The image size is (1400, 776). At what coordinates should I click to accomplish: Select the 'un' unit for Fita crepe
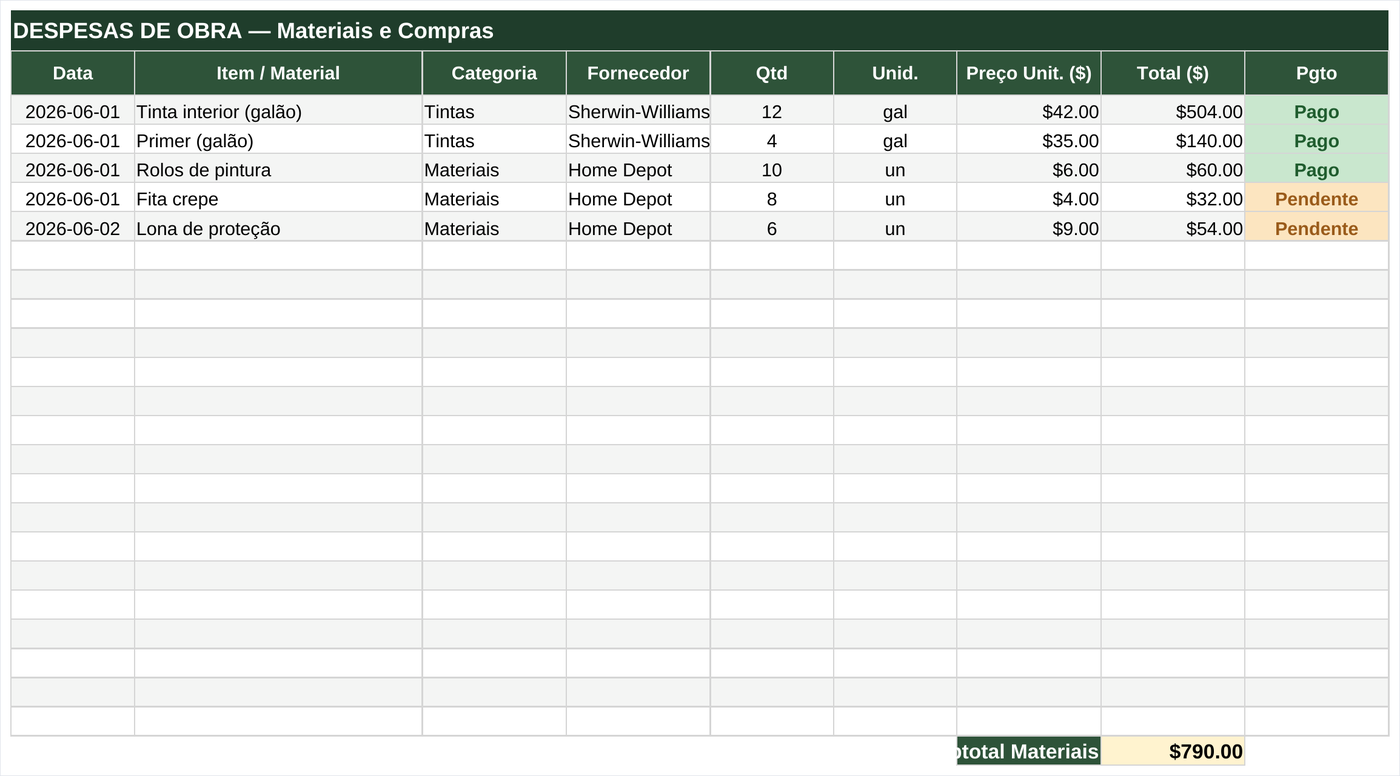[x=895, y=198]
